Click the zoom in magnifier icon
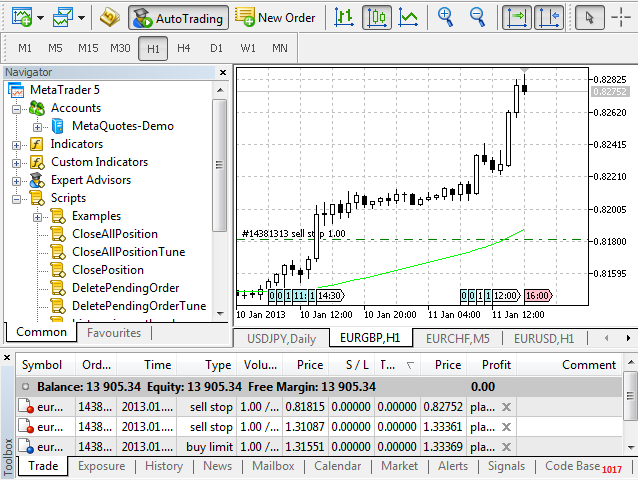The height and width of the screenshot is (480, 640). [x=446, y=17]
